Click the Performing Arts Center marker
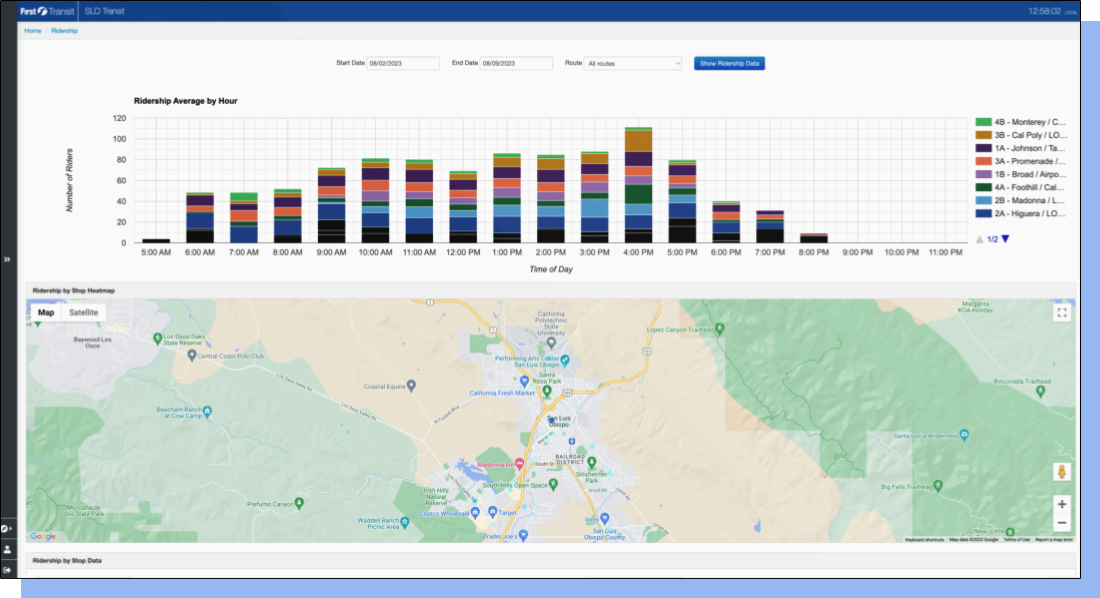 (x=565, y=360)
